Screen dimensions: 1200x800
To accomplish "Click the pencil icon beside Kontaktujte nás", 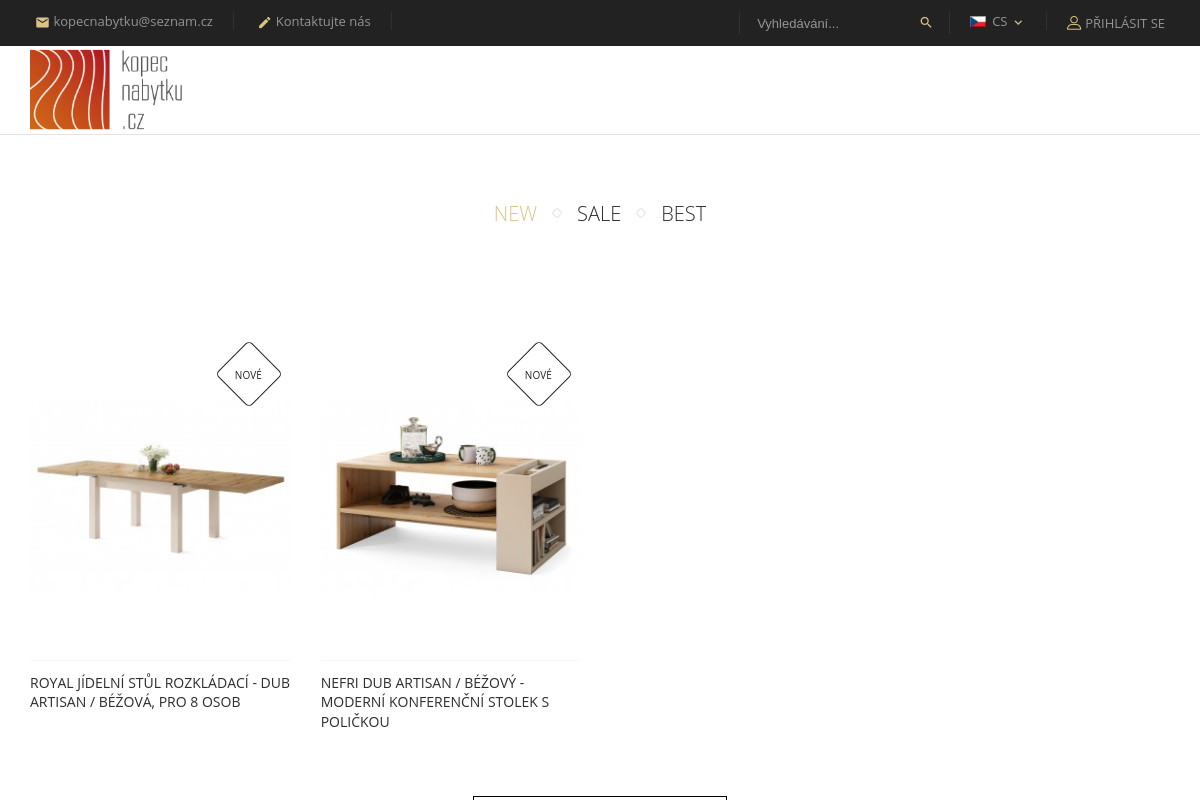I will [265, 22].
